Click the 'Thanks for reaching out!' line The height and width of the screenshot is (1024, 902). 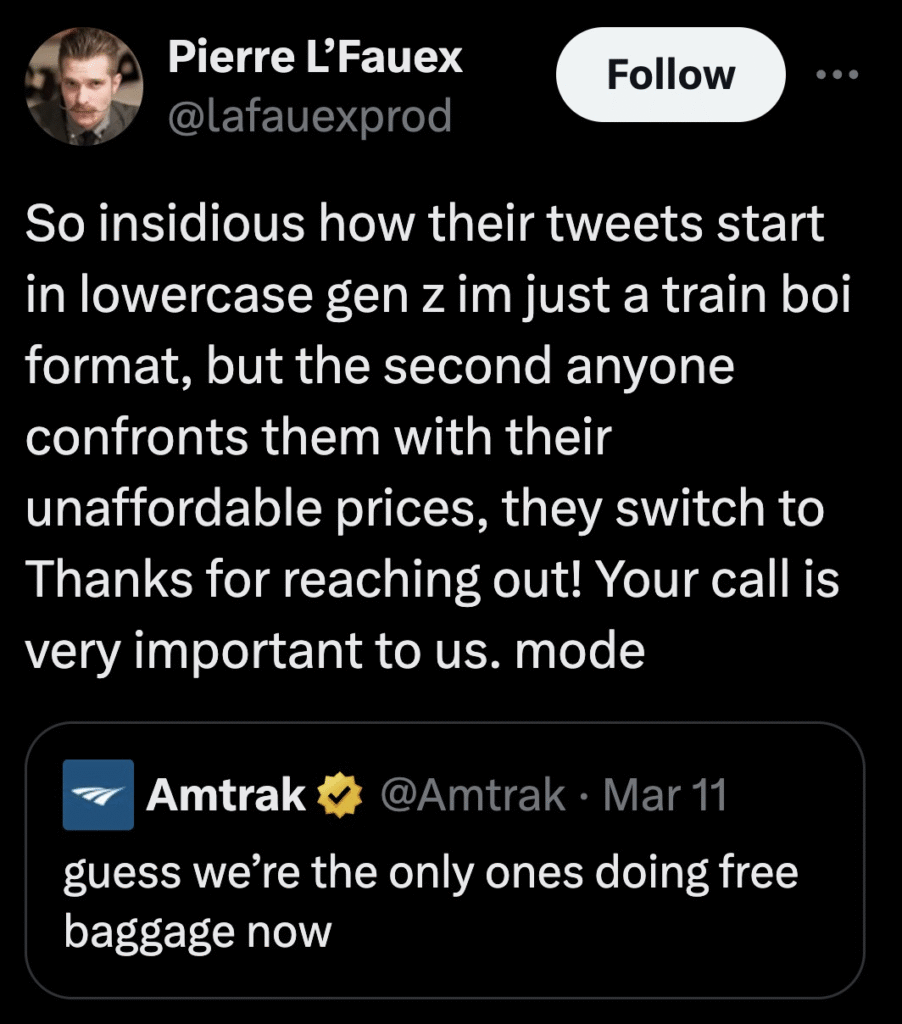click(430, 581)
